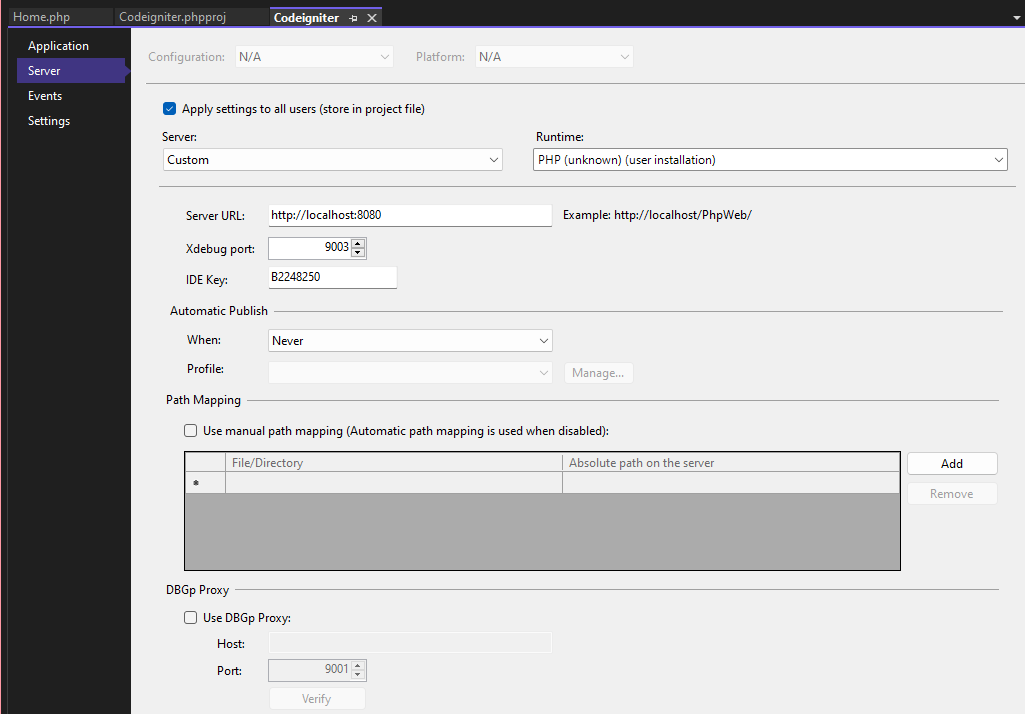Click into the Server URL field
The width and height of the screenshot is (1025, 714).
pos(409,215)
